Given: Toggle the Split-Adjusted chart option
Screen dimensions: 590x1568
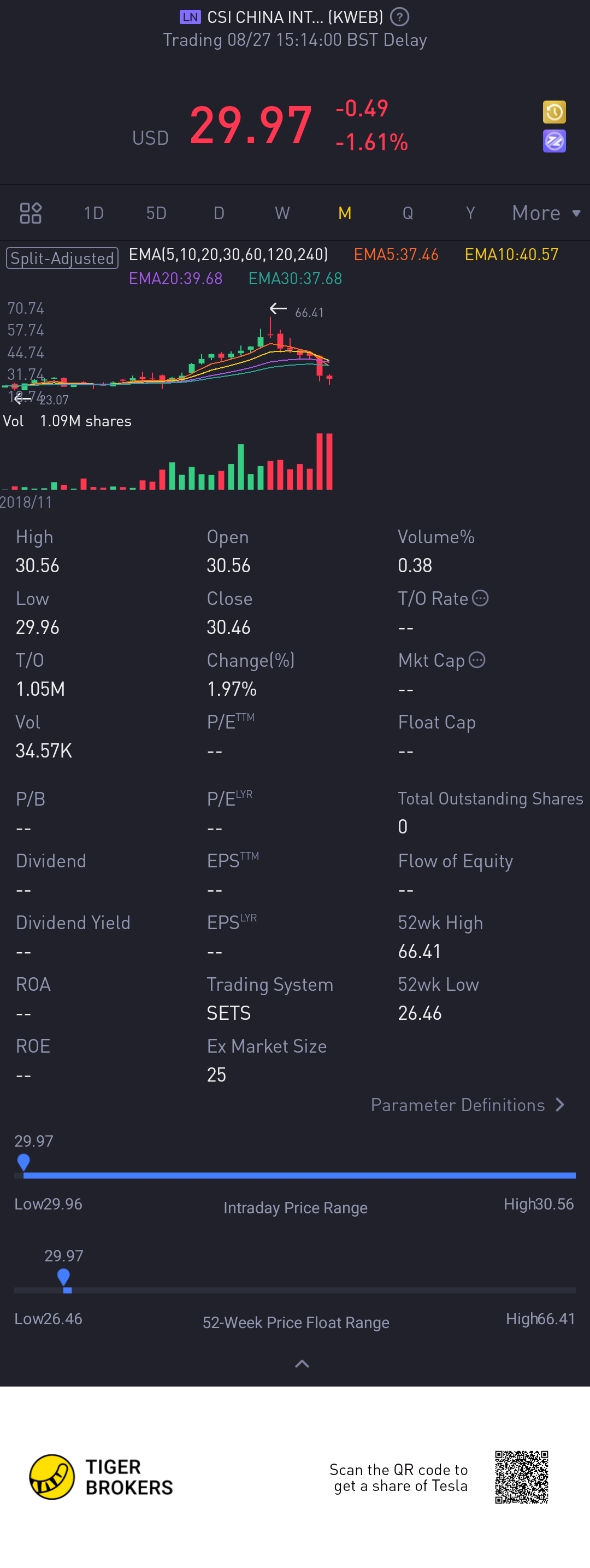Looking at the screenshot, I should 62,258.
